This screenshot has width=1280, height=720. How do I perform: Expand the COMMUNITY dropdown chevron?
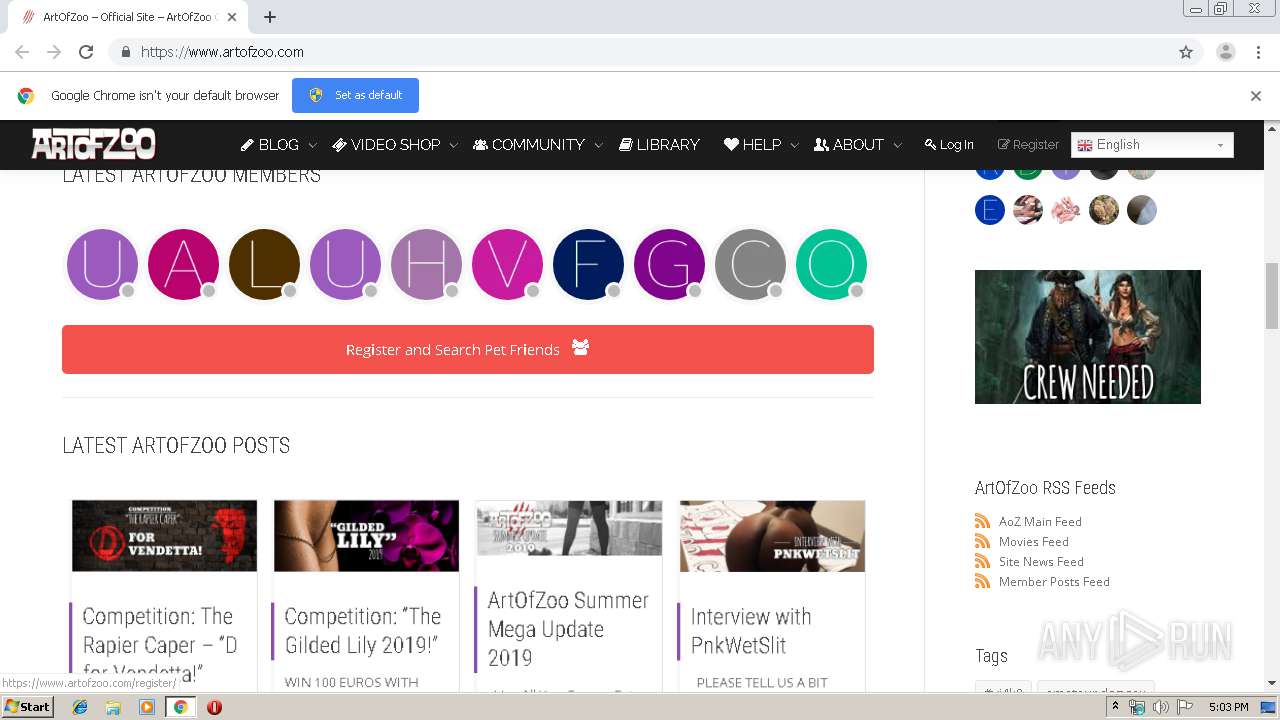[598, 146]
